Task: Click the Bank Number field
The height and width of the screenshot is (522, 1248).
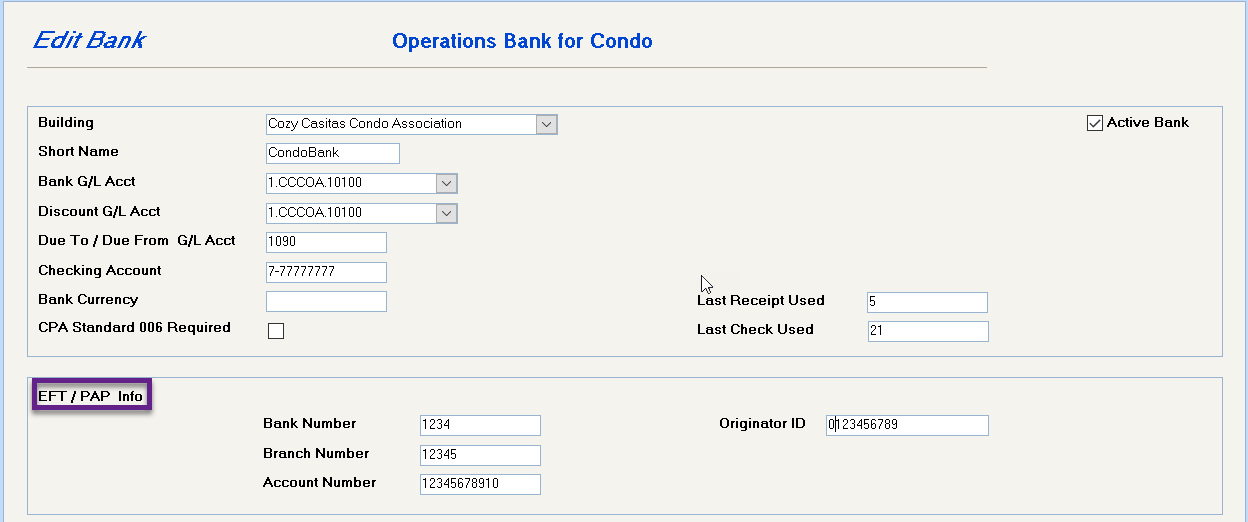Action: [x=480, y=425]
